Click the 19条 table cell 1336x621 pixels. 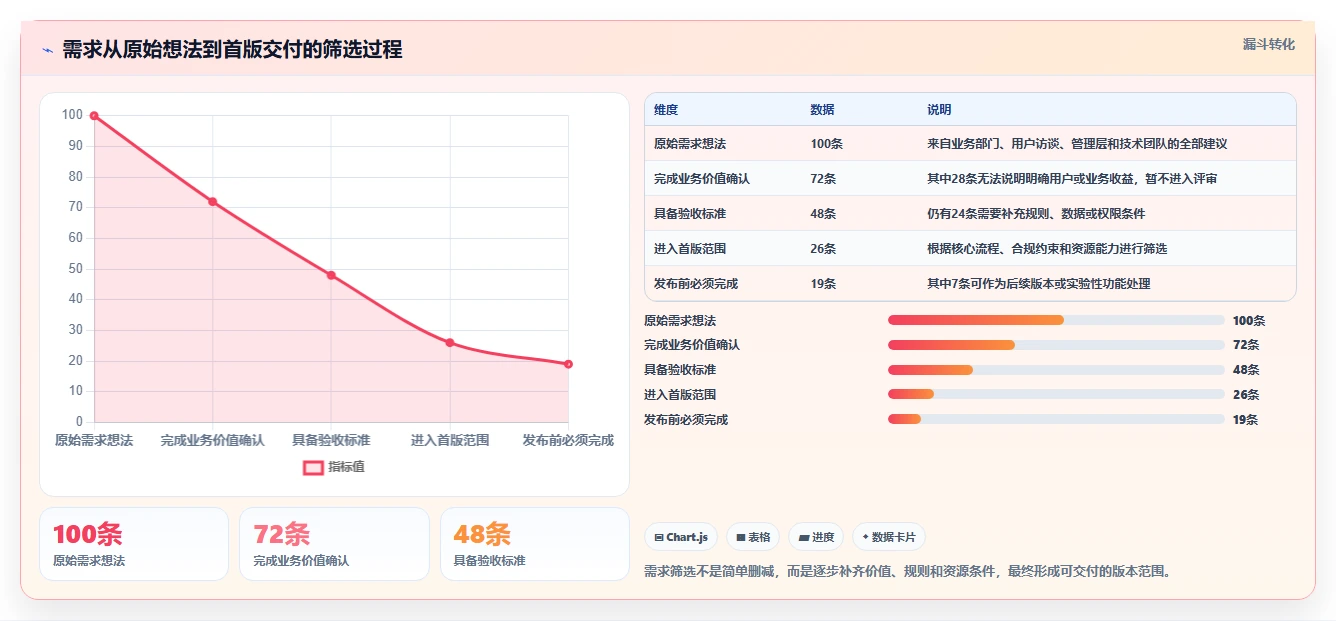(823, 284)
